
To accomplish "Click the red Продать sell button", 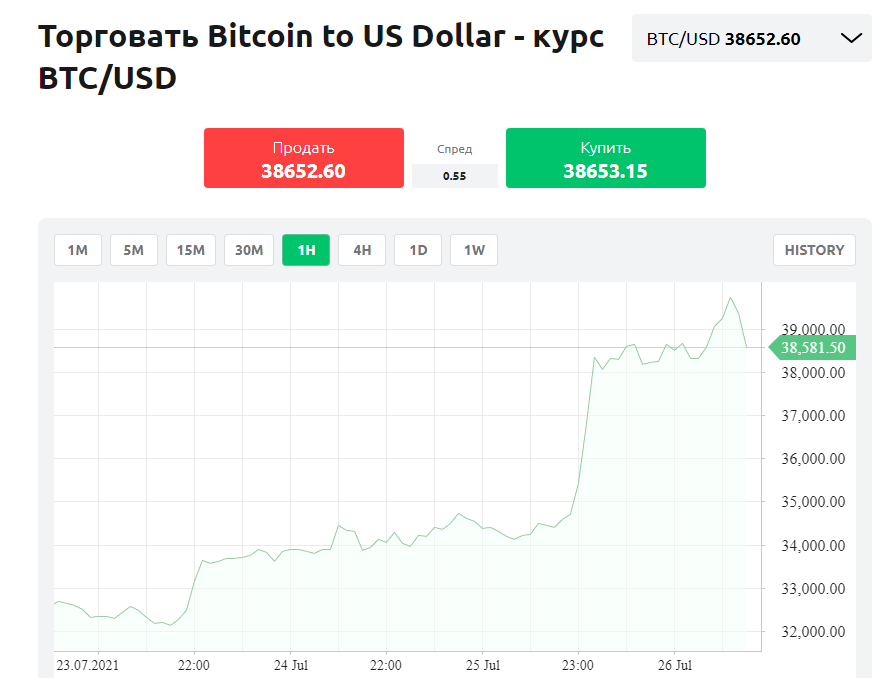I will 304,158.
